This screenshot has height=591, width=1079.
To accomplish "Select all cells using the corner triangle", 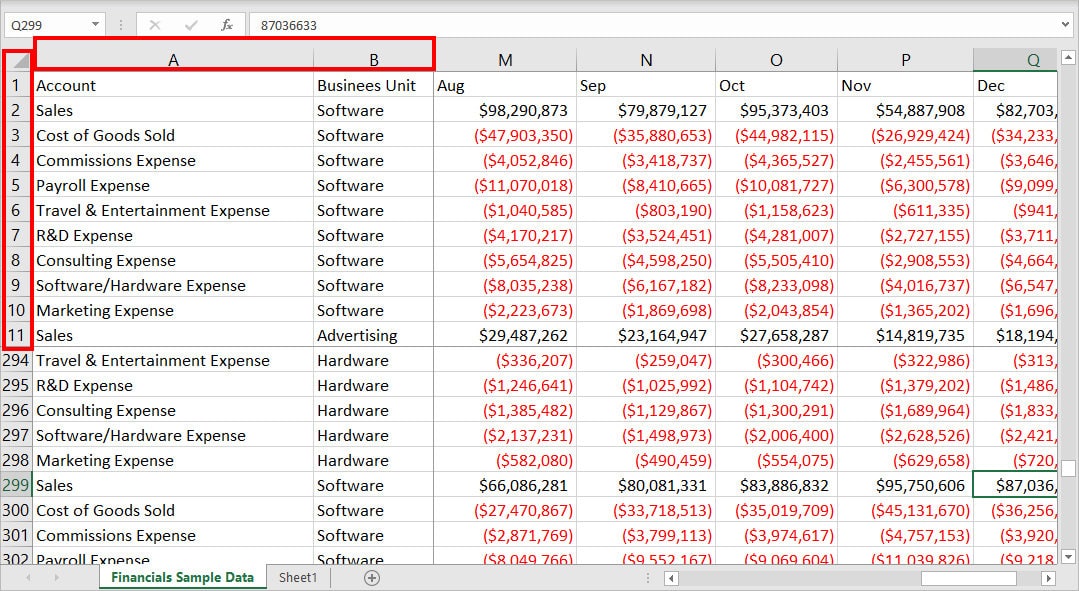I will (x=17, y=59).
